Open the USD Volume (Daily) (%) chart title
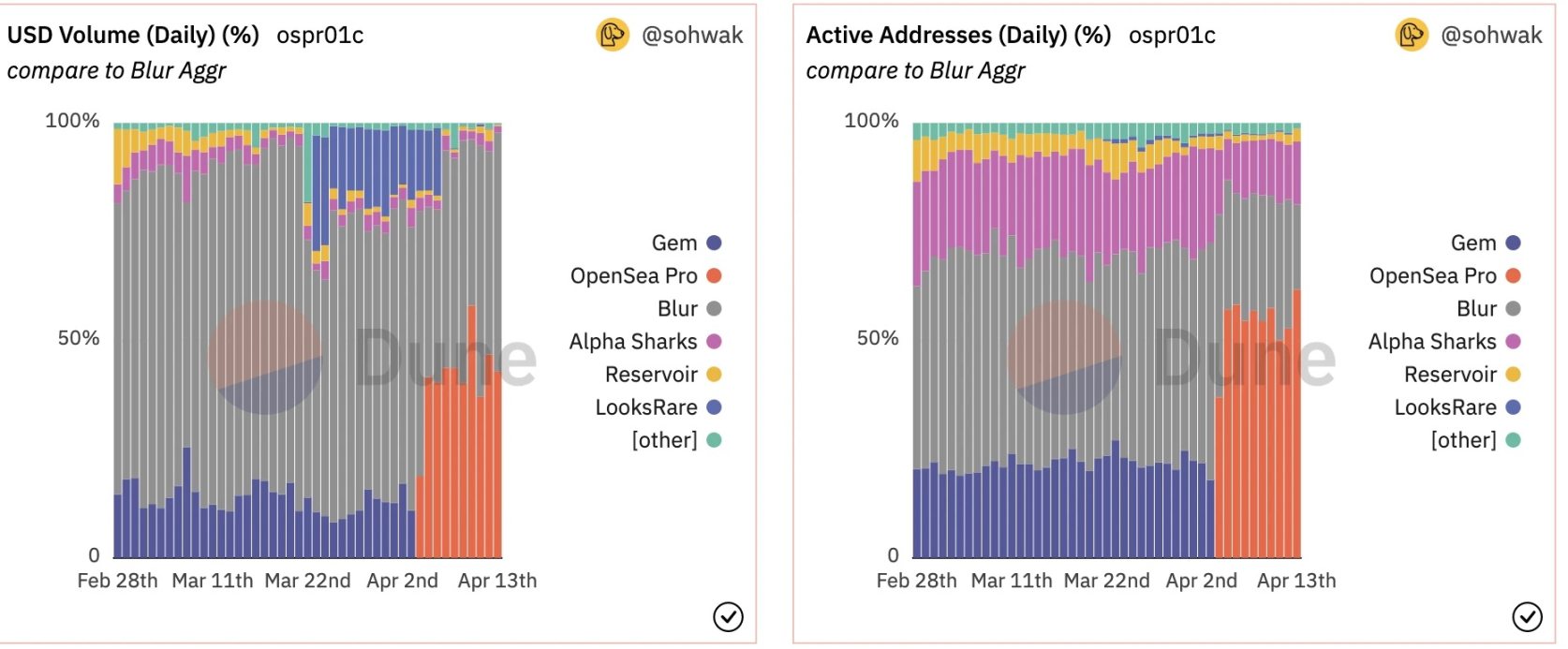The width and height of the screenshot is (1568, 649). click(x=133, y=36)
